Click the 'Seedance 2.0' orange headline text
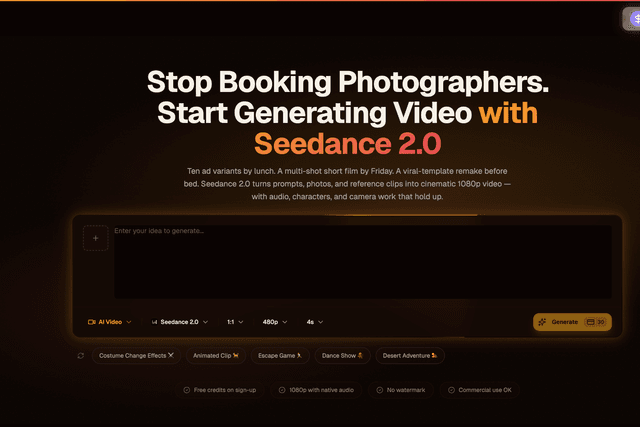Viewport: 640px width, 427px height. click(348, 144)
